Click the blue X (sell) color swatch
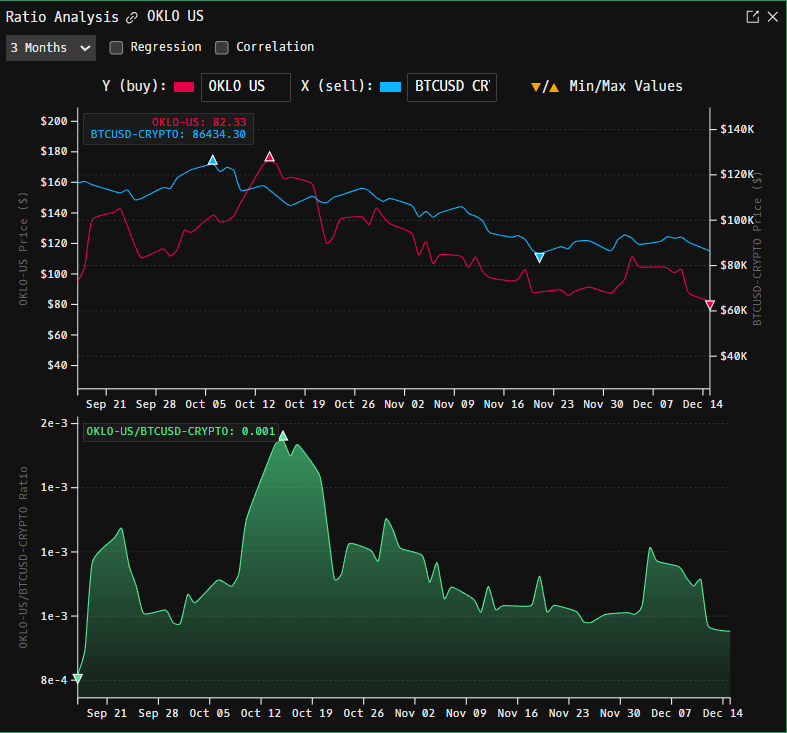This screenshot has height=733, width=787. 390,87
